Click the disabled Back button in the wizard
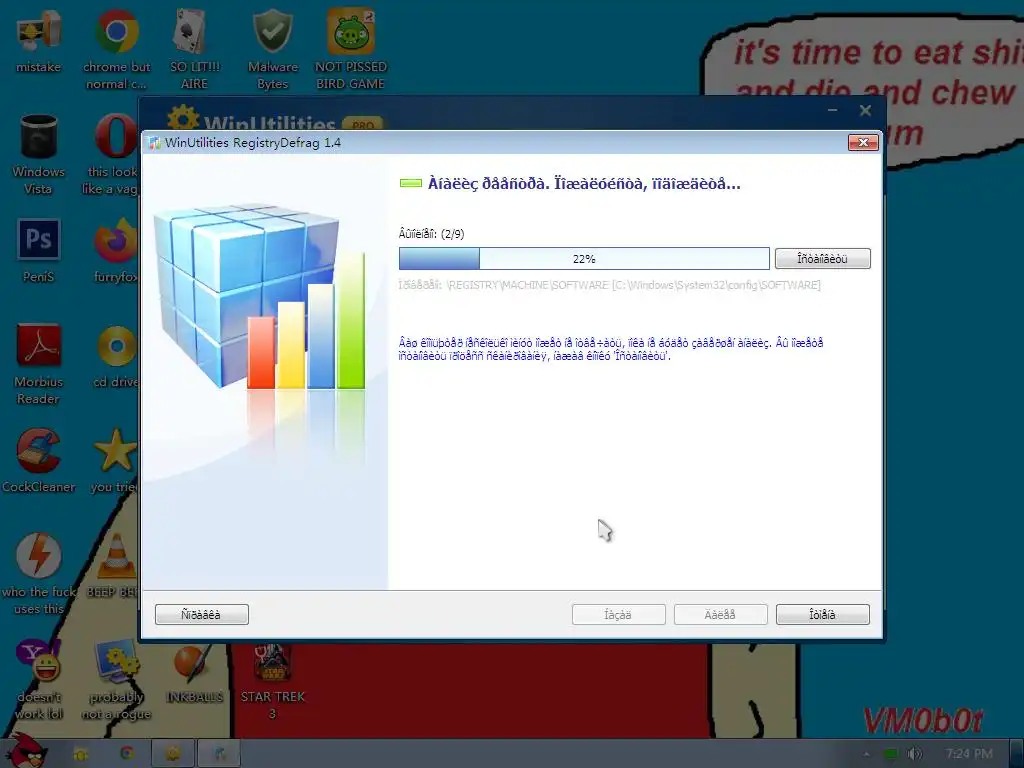Viewport: 1024px width, 768px height. click(618, 615)
